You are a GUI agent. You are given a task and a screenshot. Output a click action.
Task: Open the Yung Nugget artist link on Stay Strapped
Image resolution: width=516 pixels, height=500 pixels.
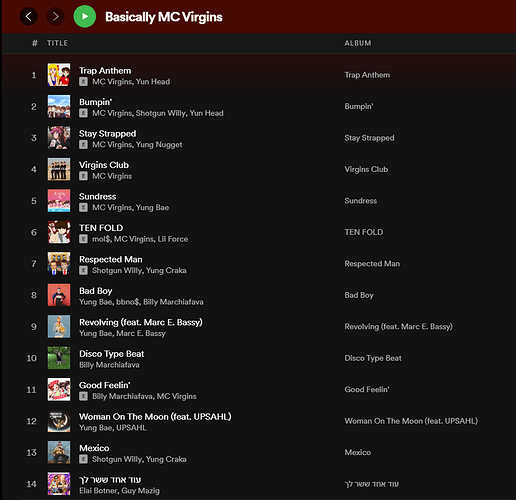coord(159,145)
